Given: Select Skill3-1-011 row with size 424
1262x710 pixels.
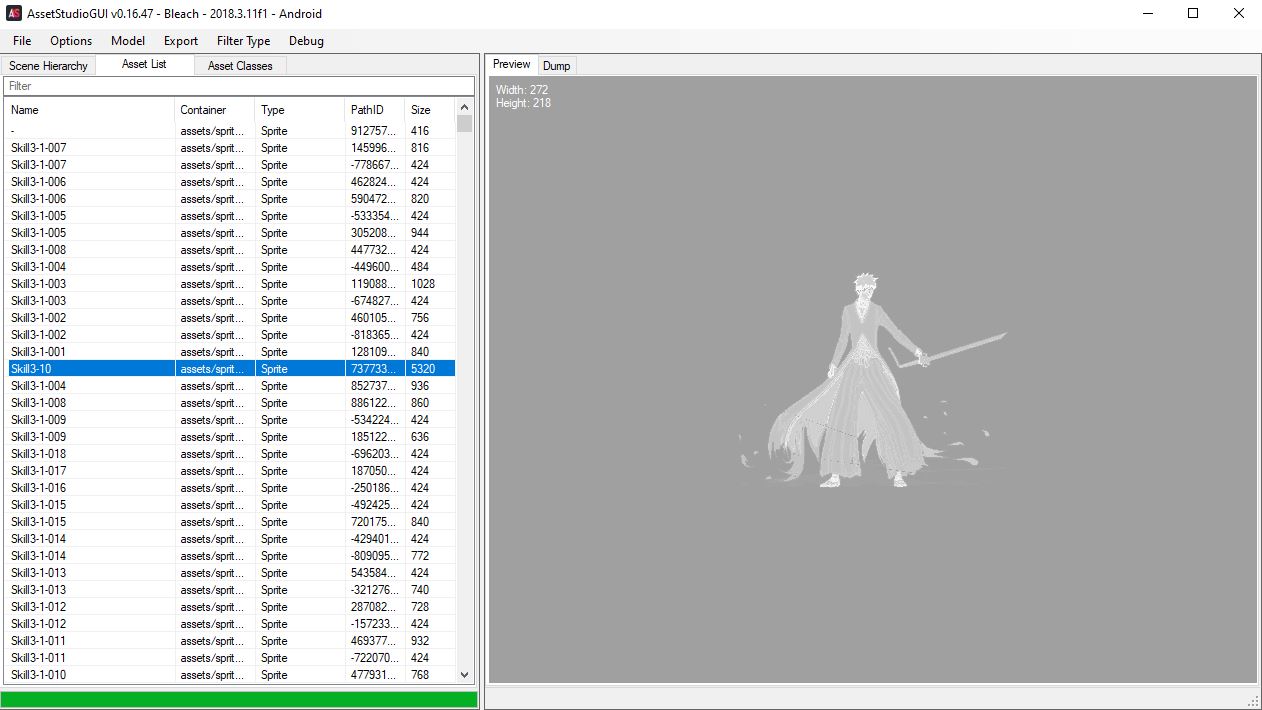Looking at the screenshot, I should coord(231,658).
